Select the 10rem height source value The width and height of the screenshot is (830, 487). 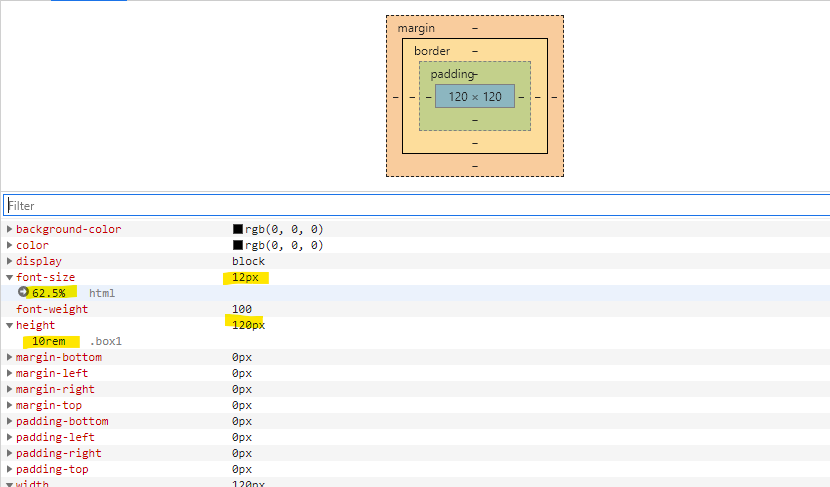coord(49,341)
